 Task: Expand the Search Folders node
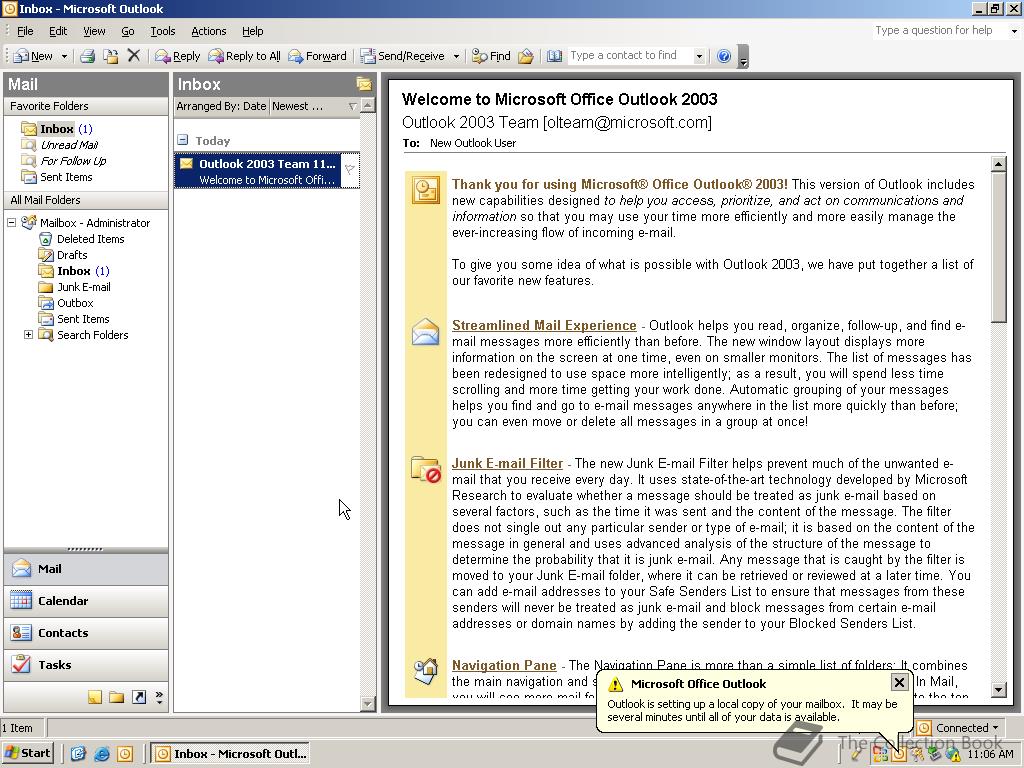28,335
